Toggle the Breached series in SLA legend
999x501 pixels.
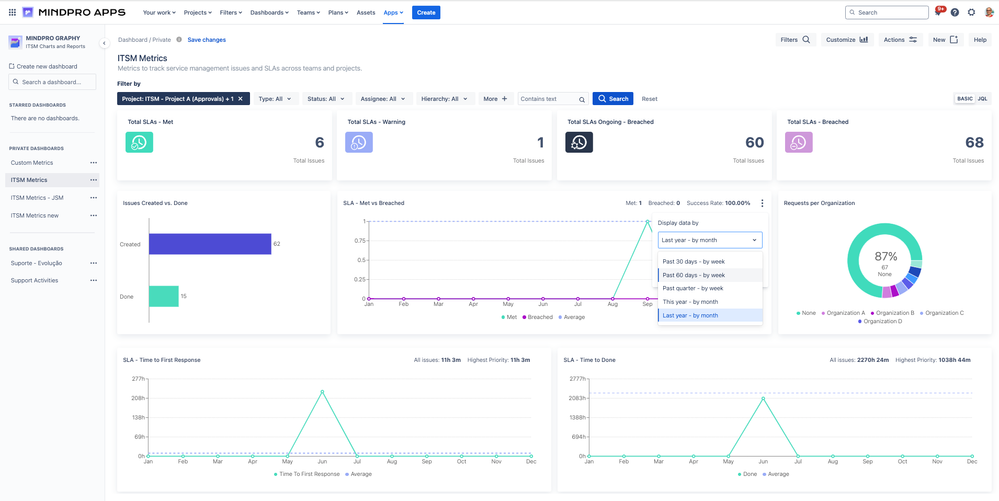click(x=538, y=317)
